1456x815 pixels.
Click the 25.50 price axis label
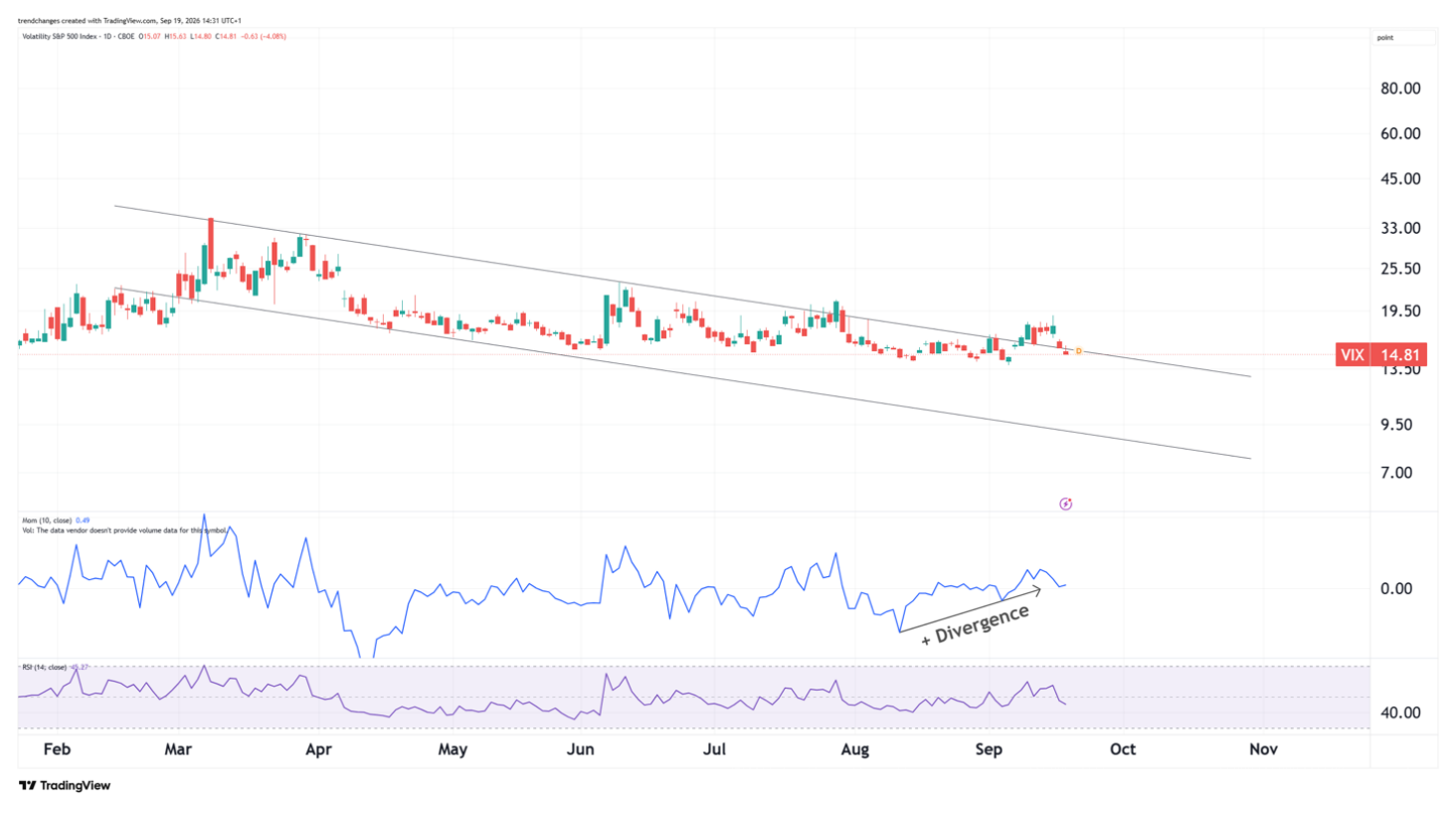[1400, 269]
